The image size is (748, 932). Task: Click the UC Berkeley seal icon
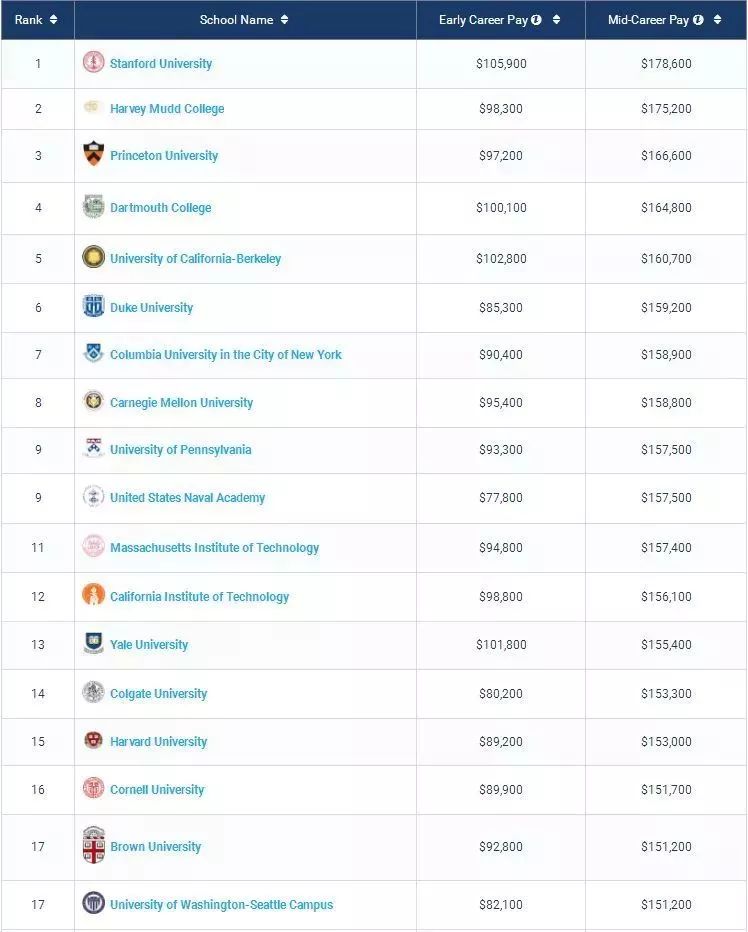point(93,257)
